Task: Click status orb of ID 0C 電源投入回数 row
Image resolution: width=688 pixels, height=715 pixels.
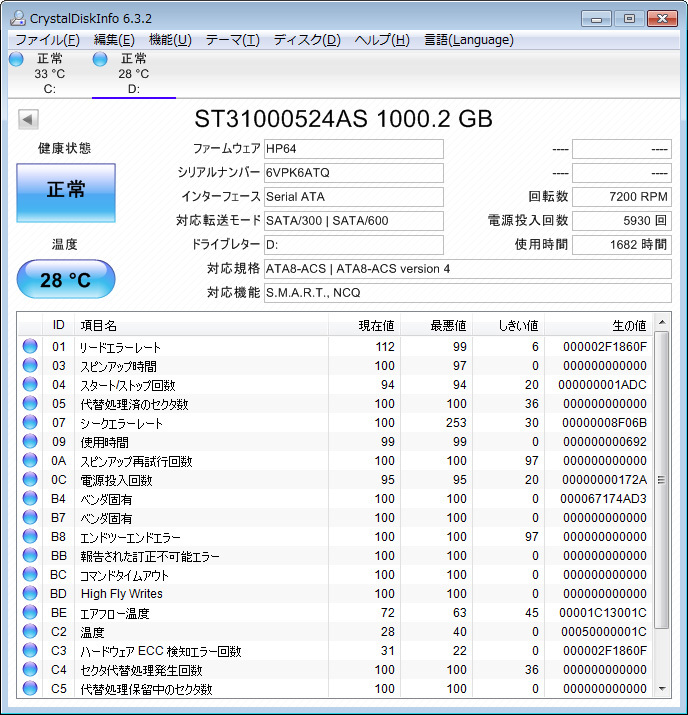Action: tap(30, 479)
